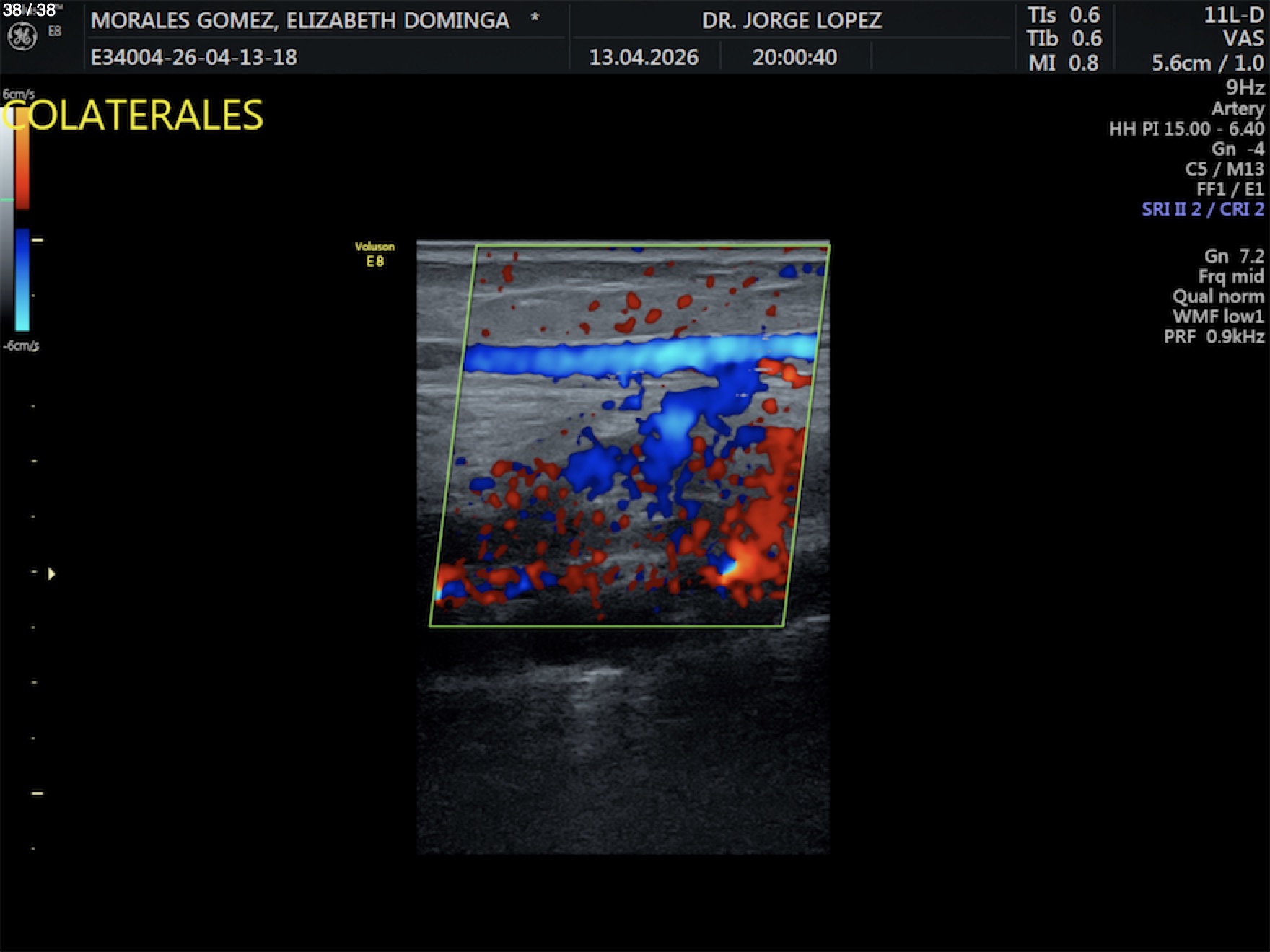Viewport: 1270px width, 952px height.
Task: Click the DR. JORGE LOPEZ header field
Action: pyautogui.click(x=792, y=20)
